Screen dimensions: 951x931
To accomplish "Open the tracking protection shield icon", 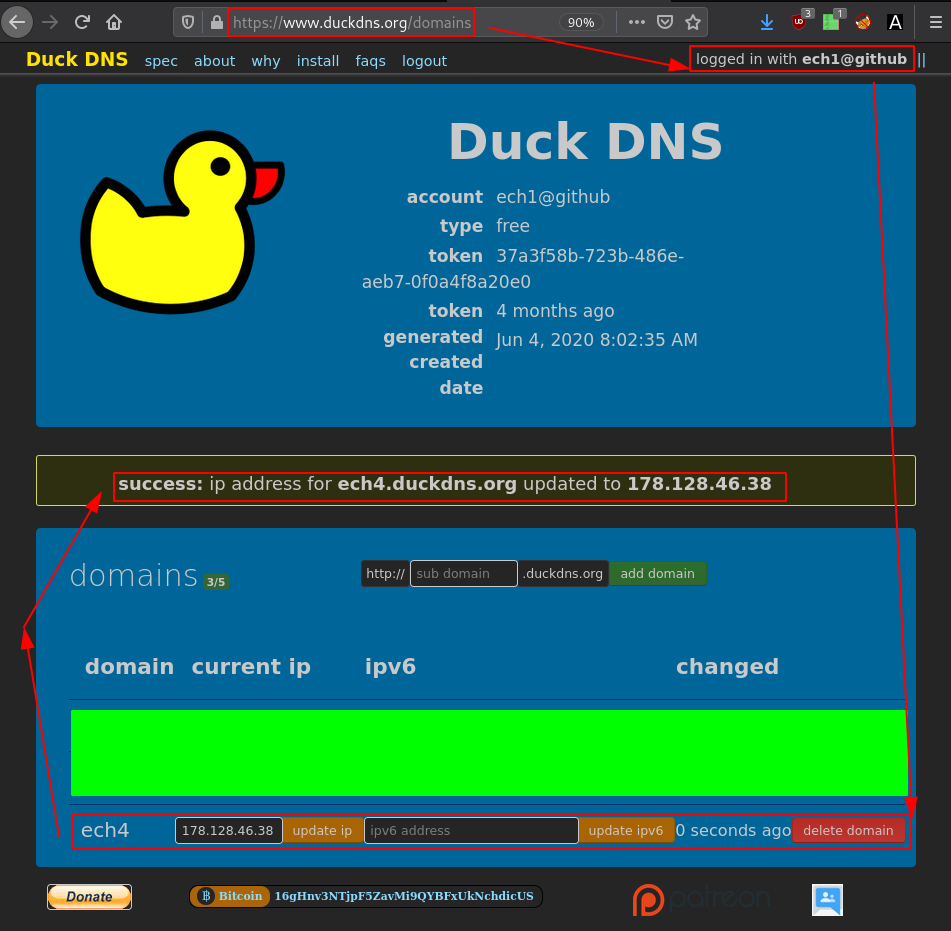I will click(188, 22).
